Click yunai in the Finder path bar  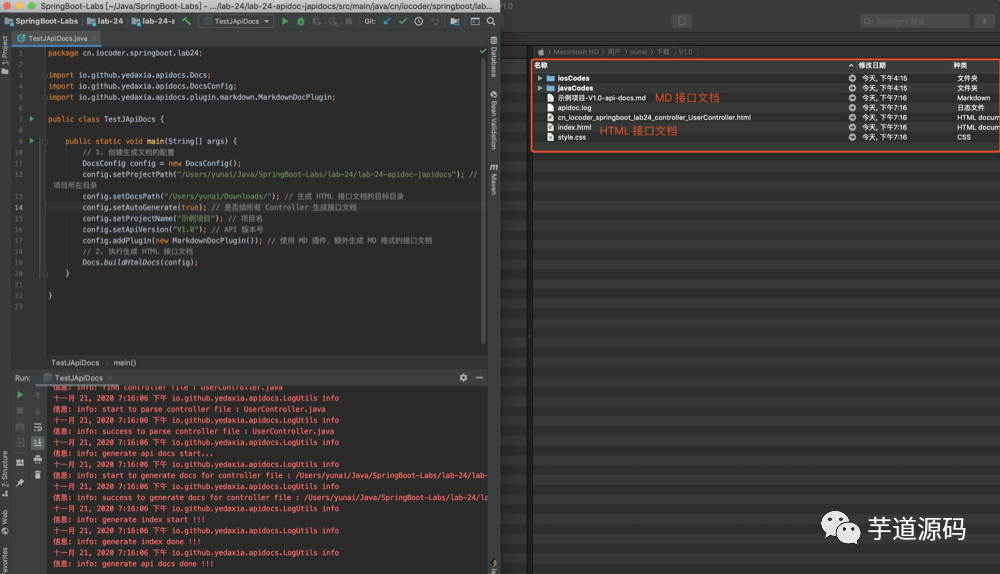coord(639,52)
